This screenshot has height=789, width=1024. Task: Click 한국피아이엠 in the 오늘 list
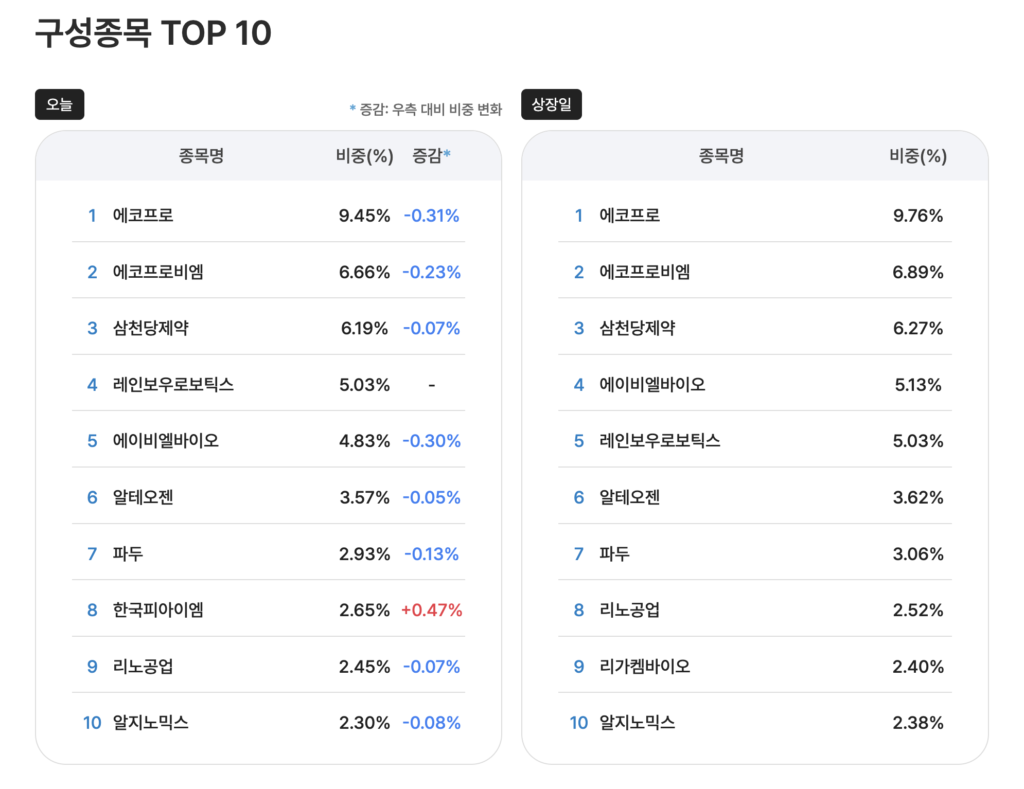coord(158,609)
